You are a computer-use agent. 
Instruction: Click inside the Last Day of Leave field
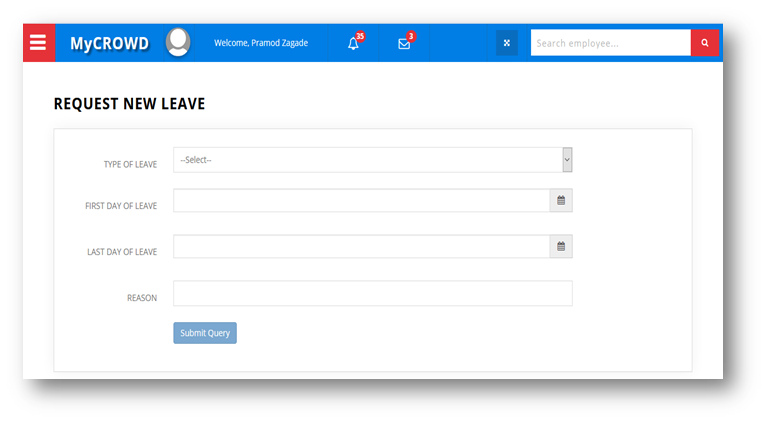pyautogui.click(x=361, y=247)
